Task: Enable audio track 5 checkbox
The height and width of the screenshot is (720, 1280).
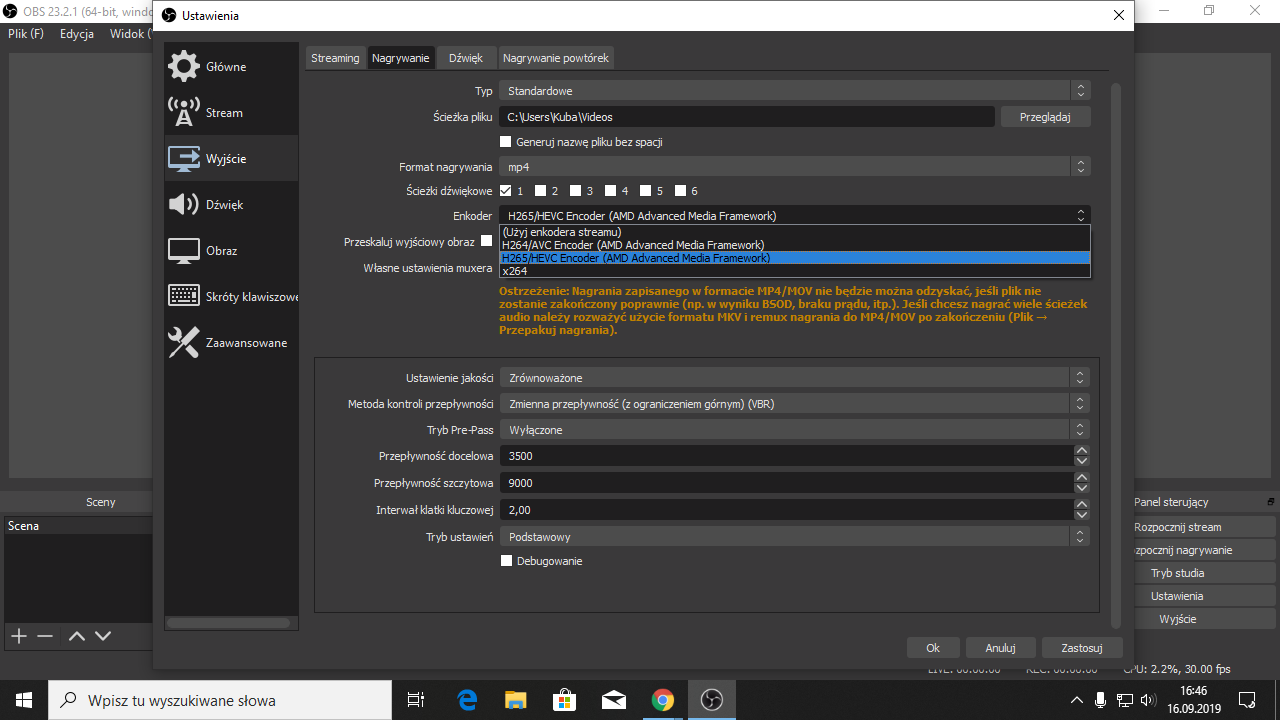Action: [x=646, y=191]
